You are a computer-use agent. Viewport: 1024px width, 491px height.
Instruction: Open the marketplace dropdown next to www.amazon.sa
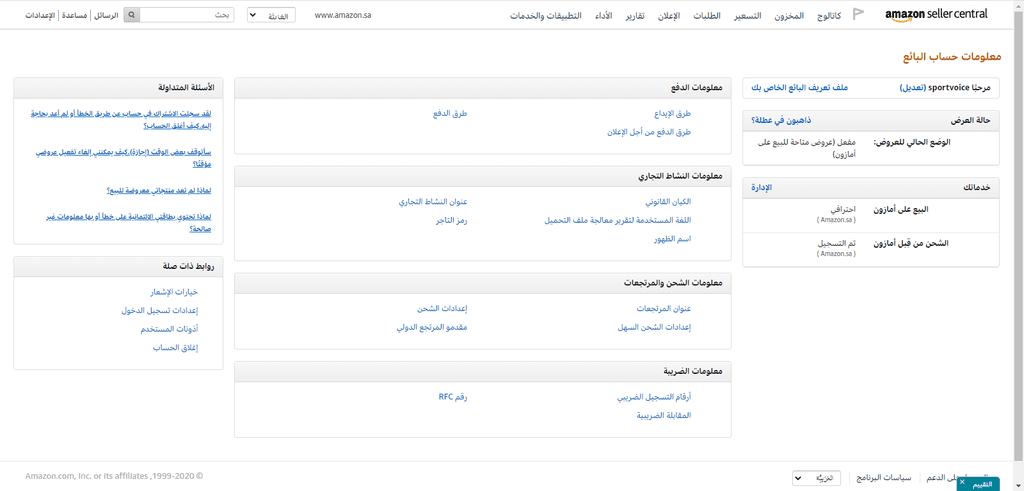coord(271,15)
